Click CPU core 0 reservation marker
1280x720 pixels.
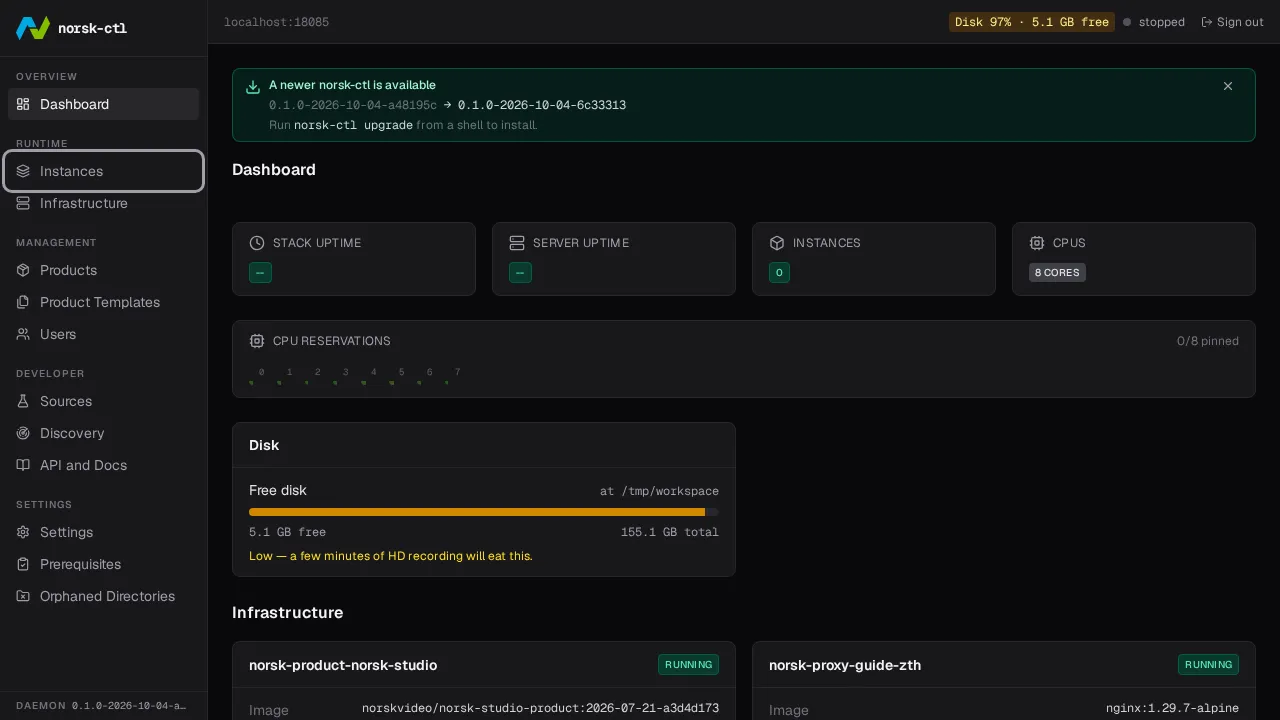click(251, 382)
